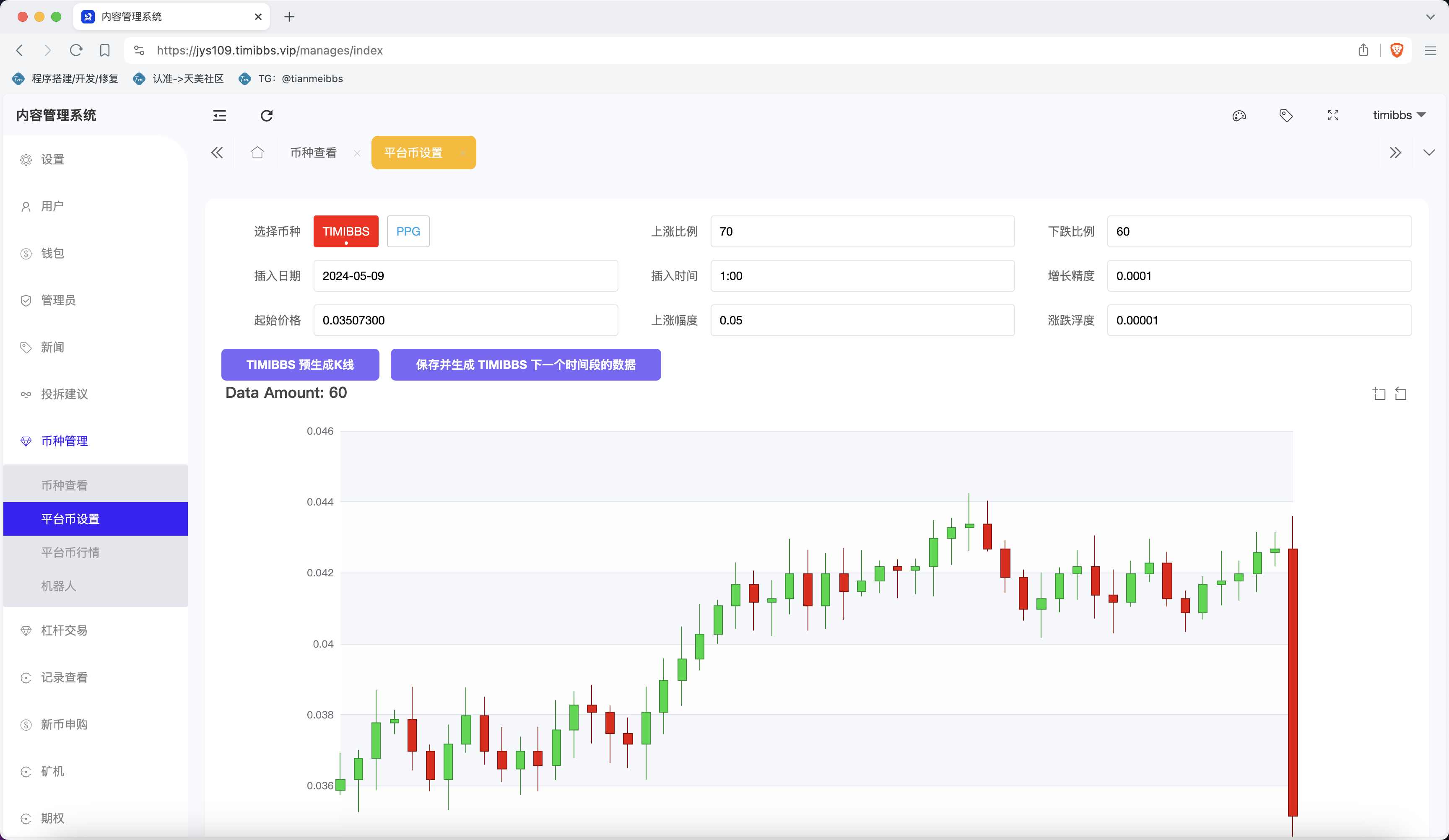The width and height of the screenshot is (1449, 840).
Task: Click 保存并生成 TIMIBBS next period button
Action: pyautogui.click(x=525, y=365)
